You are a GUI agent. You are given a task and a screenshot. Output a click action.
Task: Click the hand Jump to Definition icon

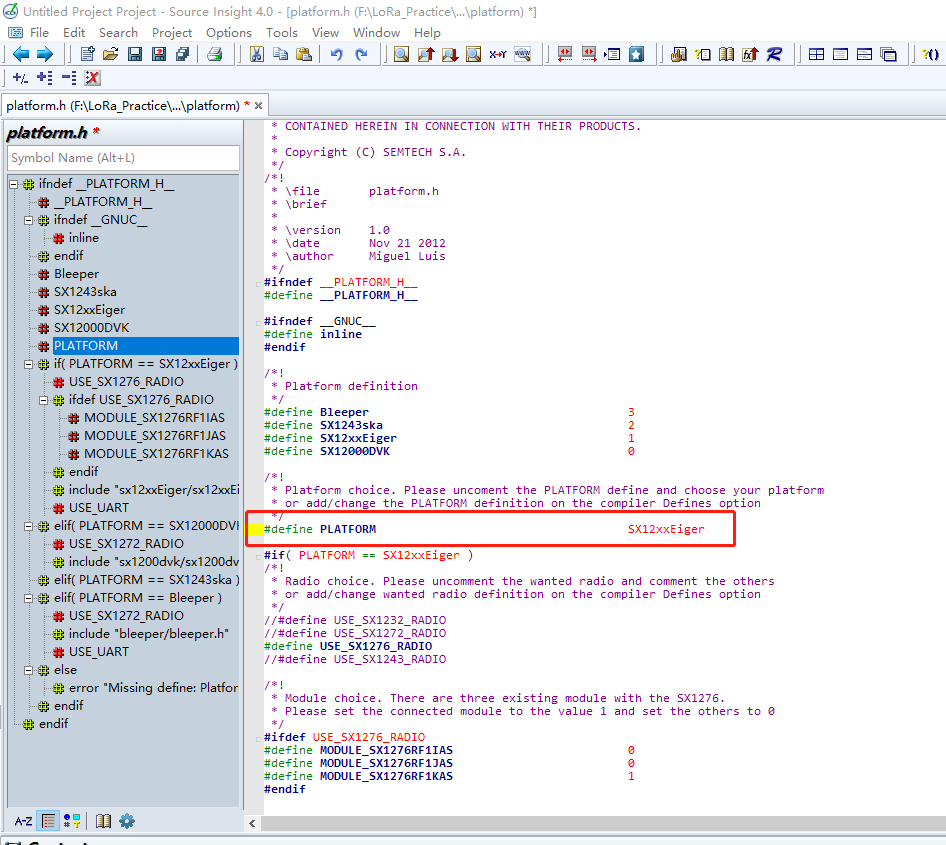point(678,54)
